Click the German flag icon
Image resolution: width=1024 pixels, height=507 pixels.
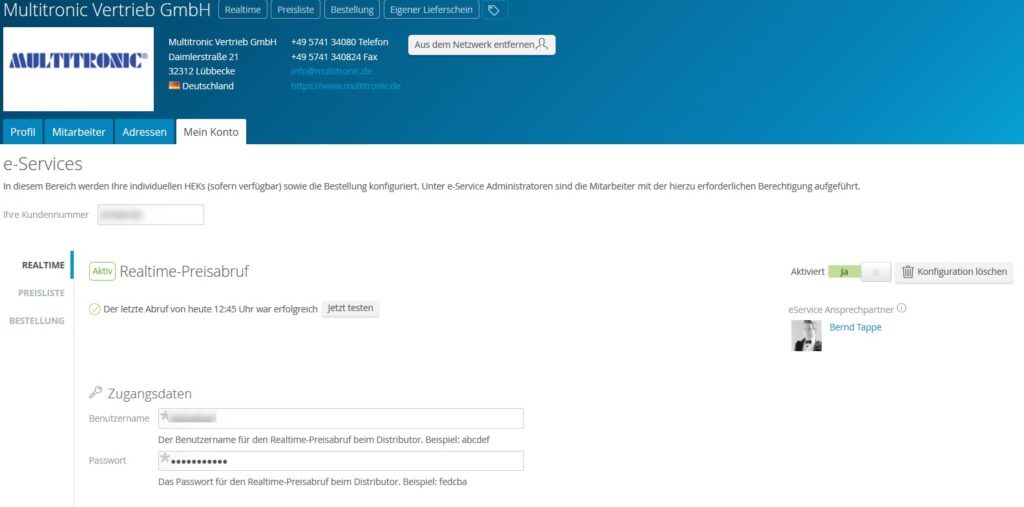click(174, 86)
